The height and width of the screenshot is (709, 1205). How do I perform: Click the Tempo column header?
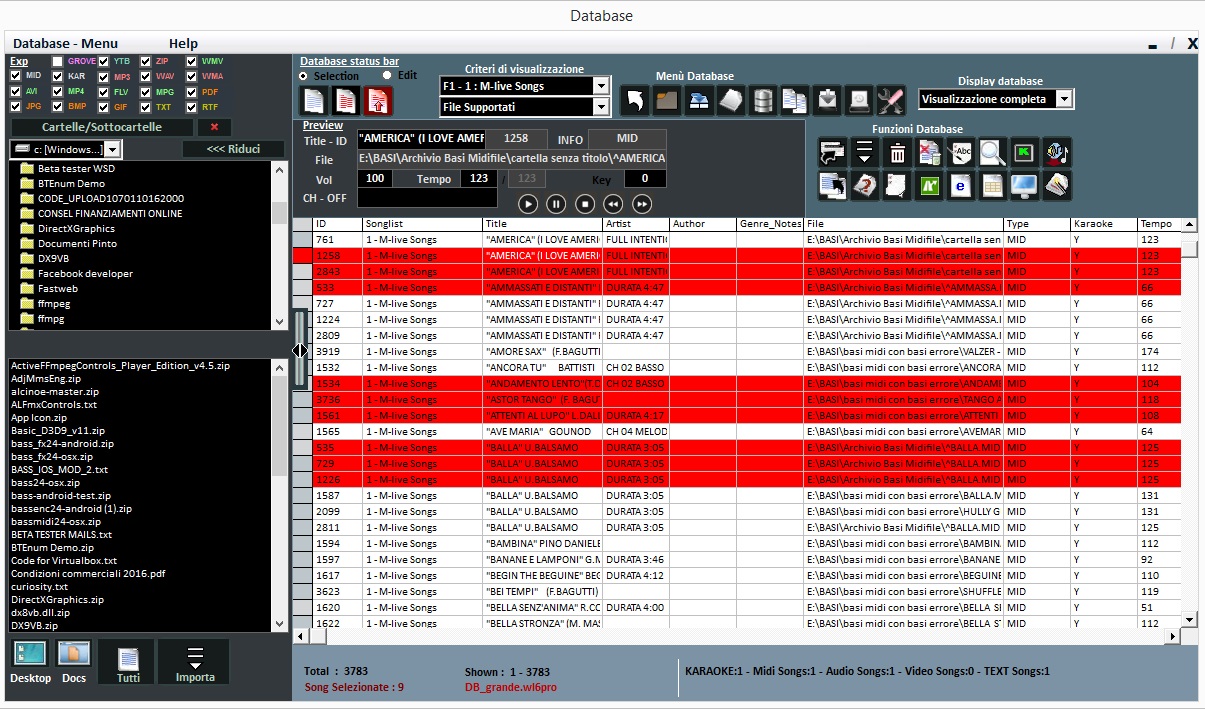click(x=1160, y=224)
